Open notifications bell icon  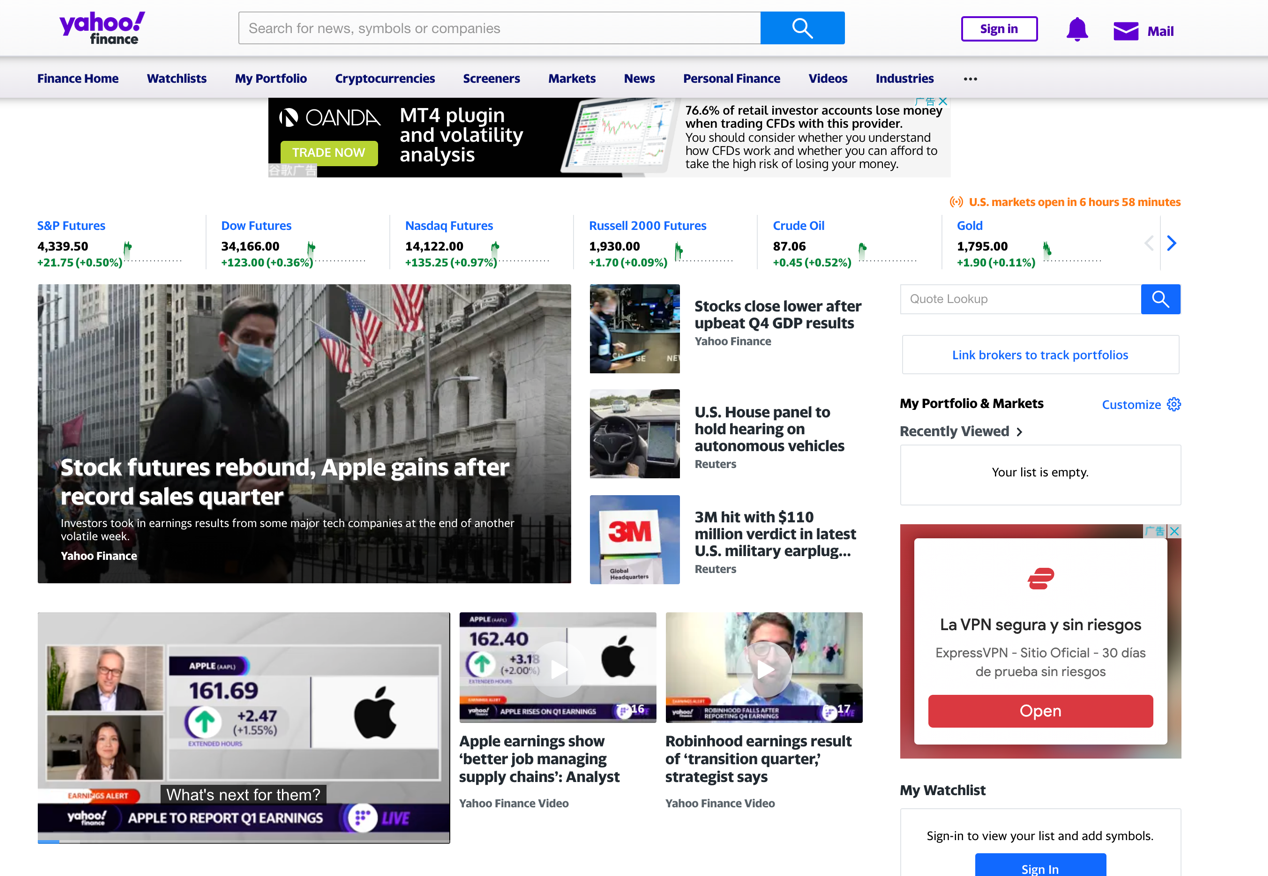point(1077,29)
